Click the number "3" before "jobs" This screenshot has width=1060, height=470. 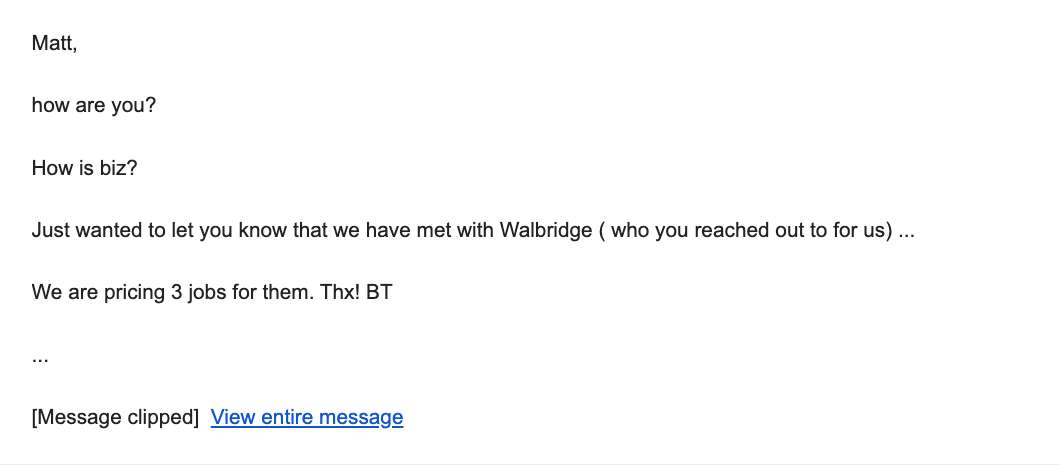176,293
